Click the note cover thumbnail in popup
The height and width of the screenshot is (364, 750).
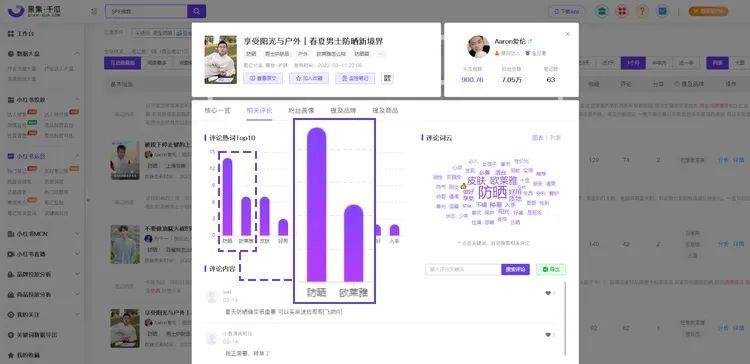[x=220, y=59]
